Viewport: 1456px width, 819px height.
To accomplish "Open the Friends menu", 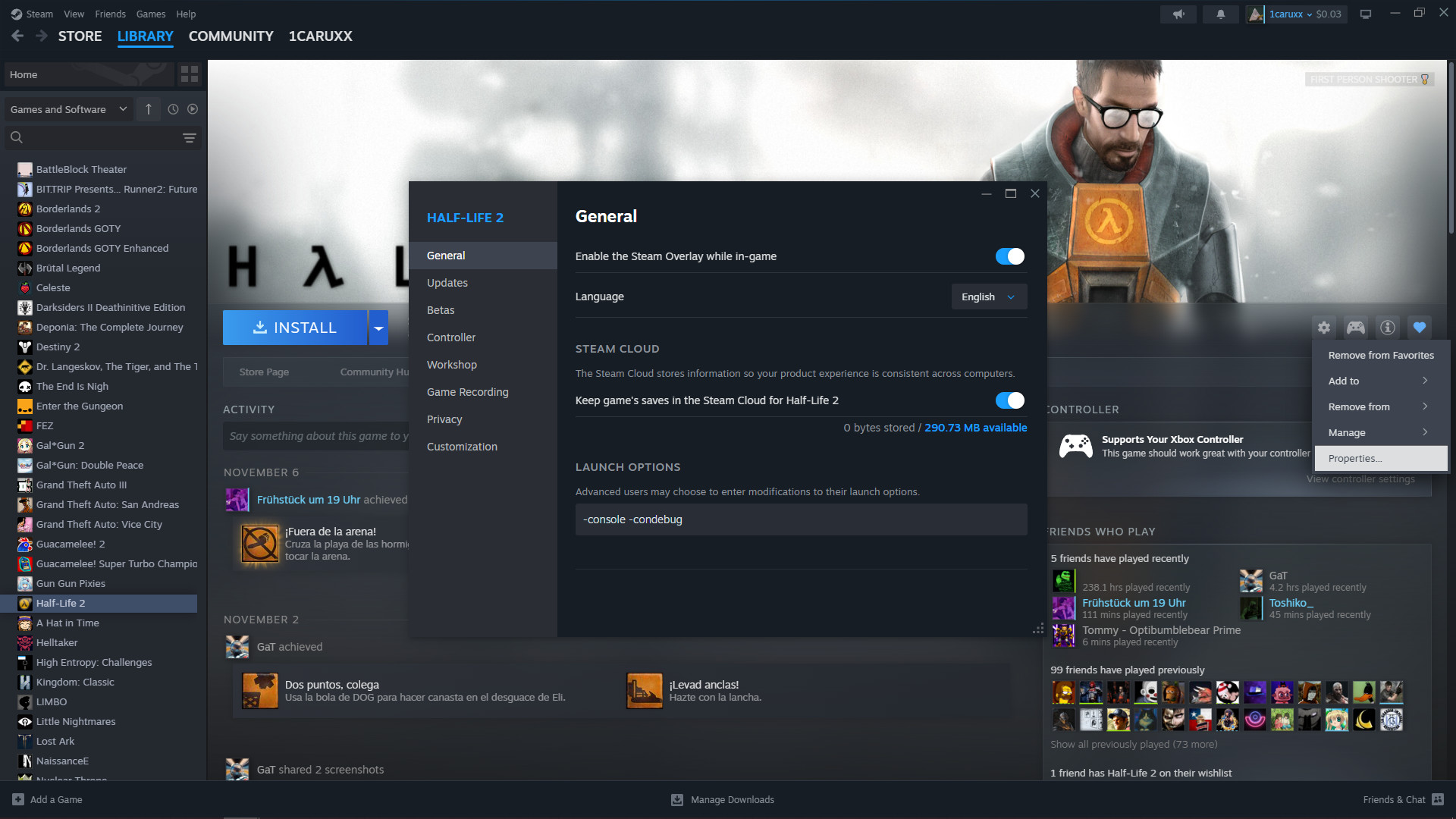I will 111,14.
